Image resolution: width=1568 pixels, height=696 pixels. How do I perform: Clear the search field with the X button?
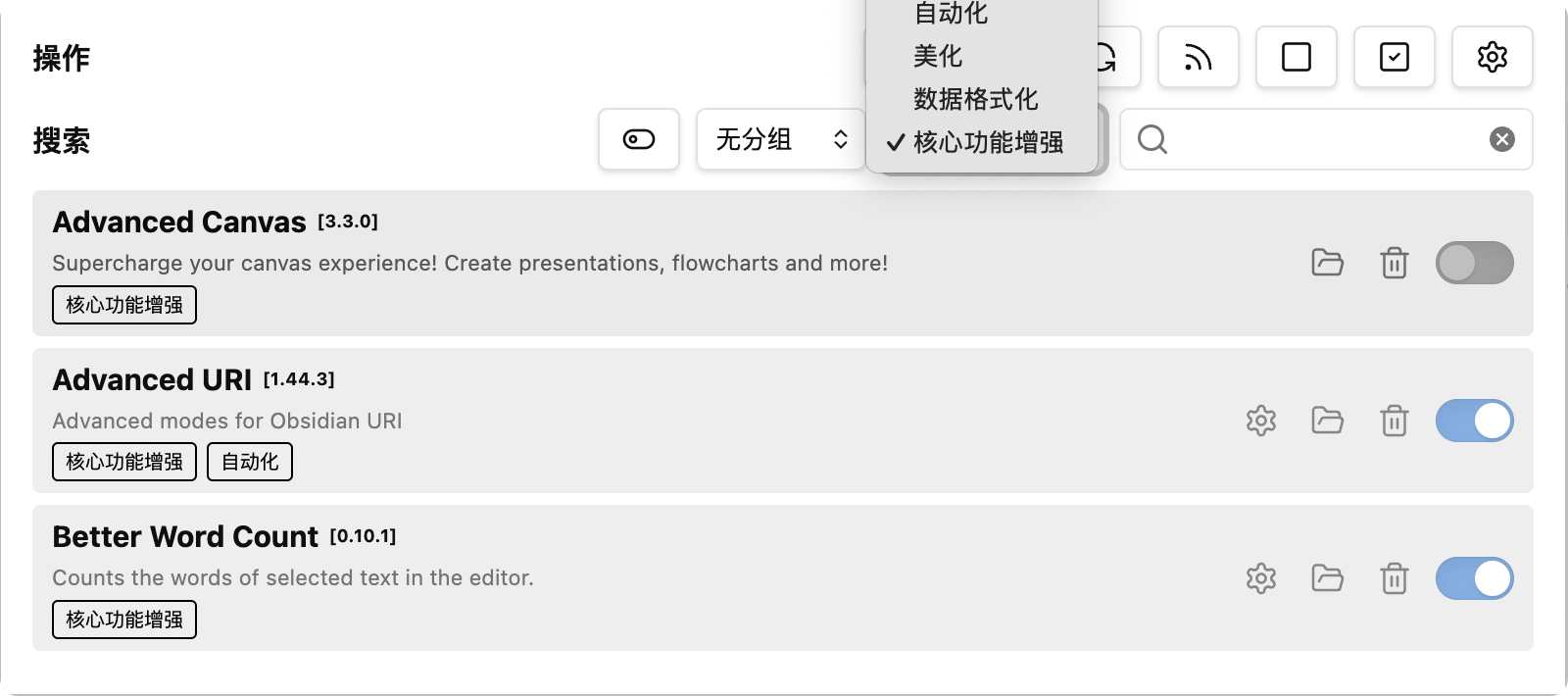pyautogui.click(x=1501, y=139)
